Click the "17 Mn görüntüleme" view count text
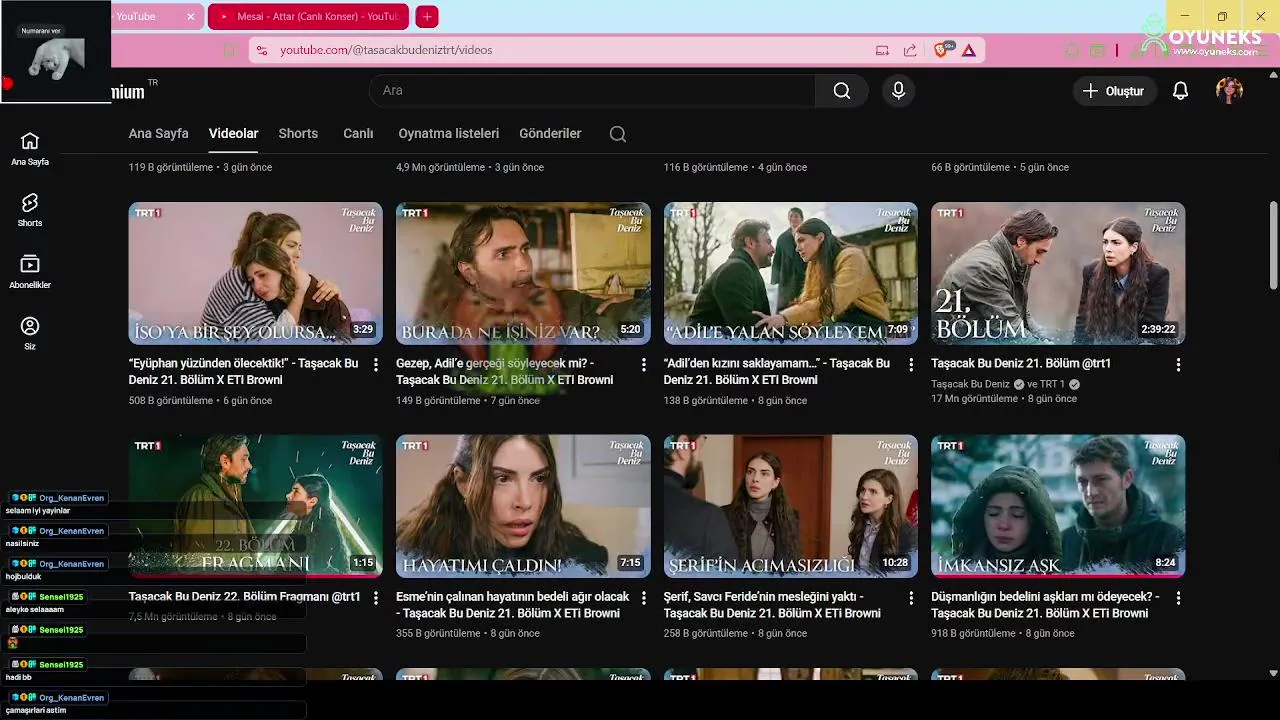Viewport: 1280px width, 720px height. tap(974, 399)
